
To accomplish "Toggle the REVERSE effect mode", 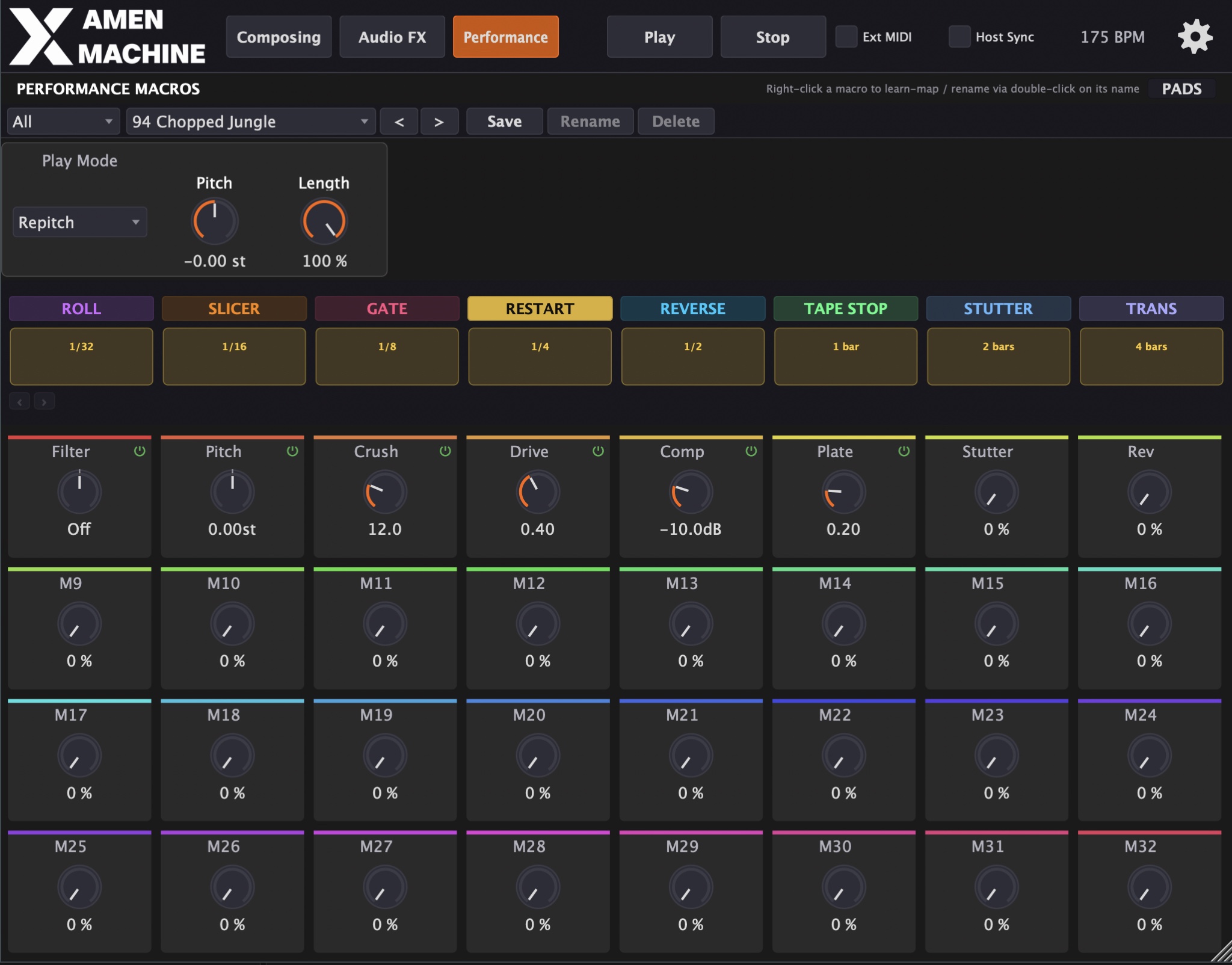I will pos(692,309).
